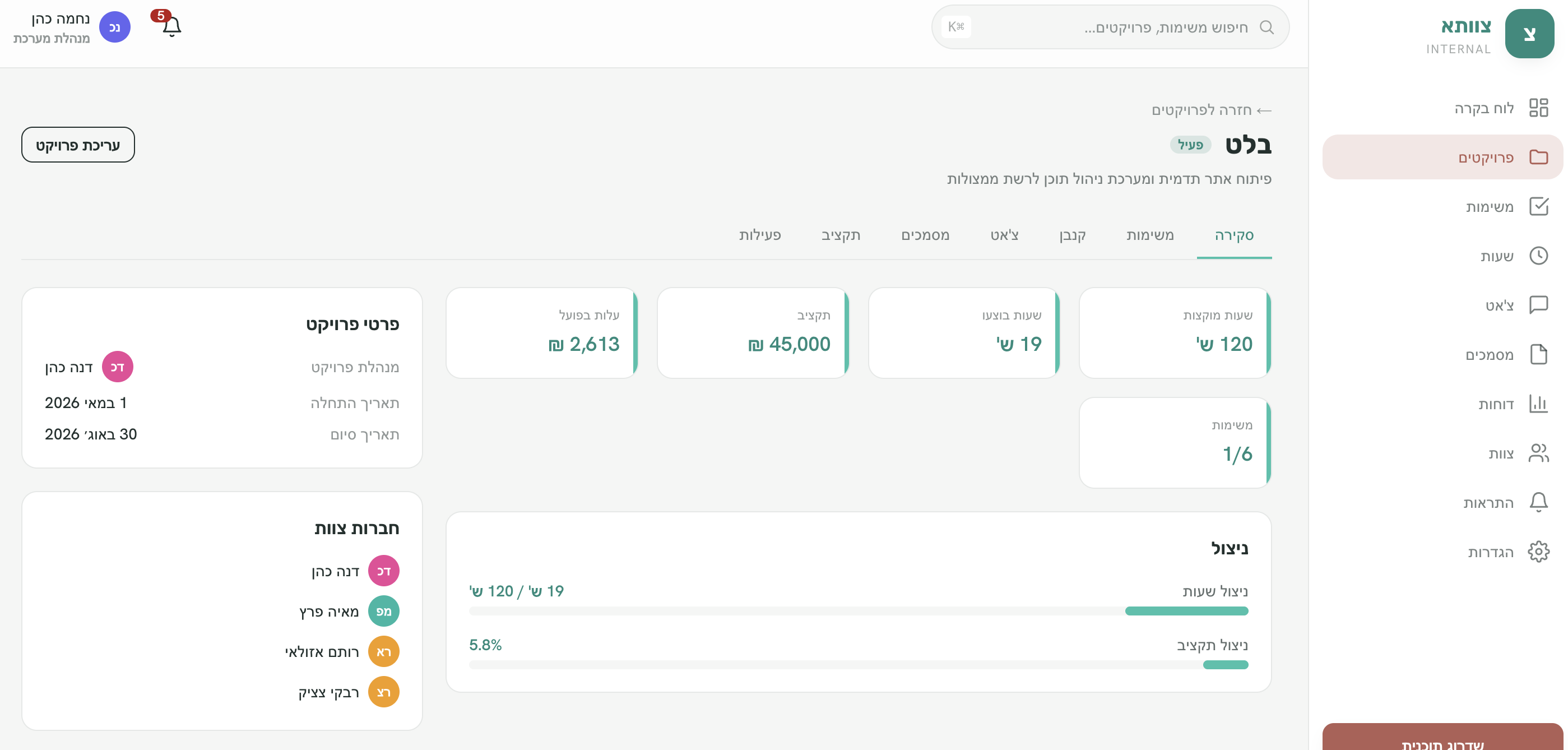This screenshot has height=750, width=1568.
Task: Open the משימות checkbox icon in sidebar
Action: [1538, 206]
